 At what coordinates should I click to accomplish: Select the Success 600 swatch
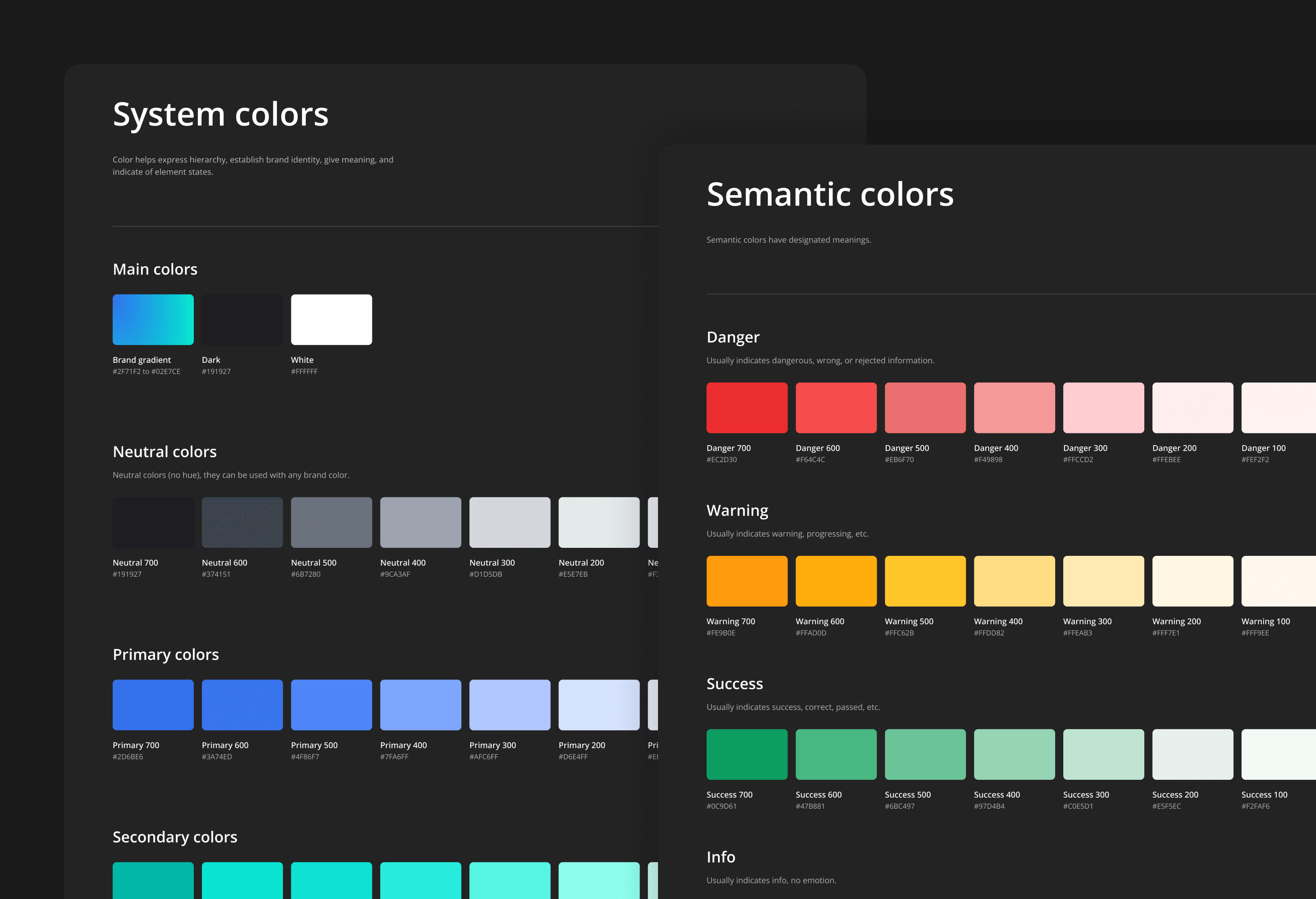click(x=836, y=755)
